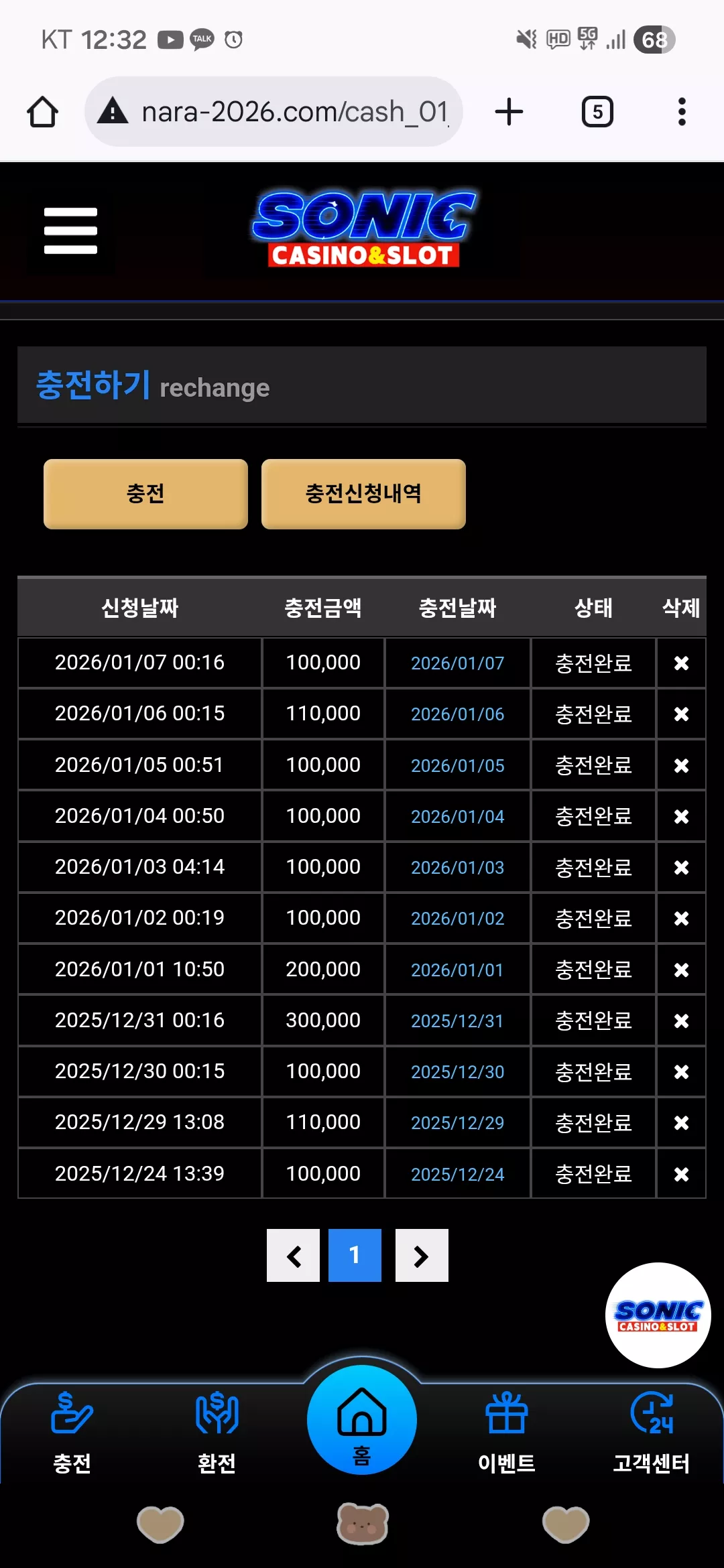Open new tab with plus icon
The image size is (724, 1568).
[509, 112]
